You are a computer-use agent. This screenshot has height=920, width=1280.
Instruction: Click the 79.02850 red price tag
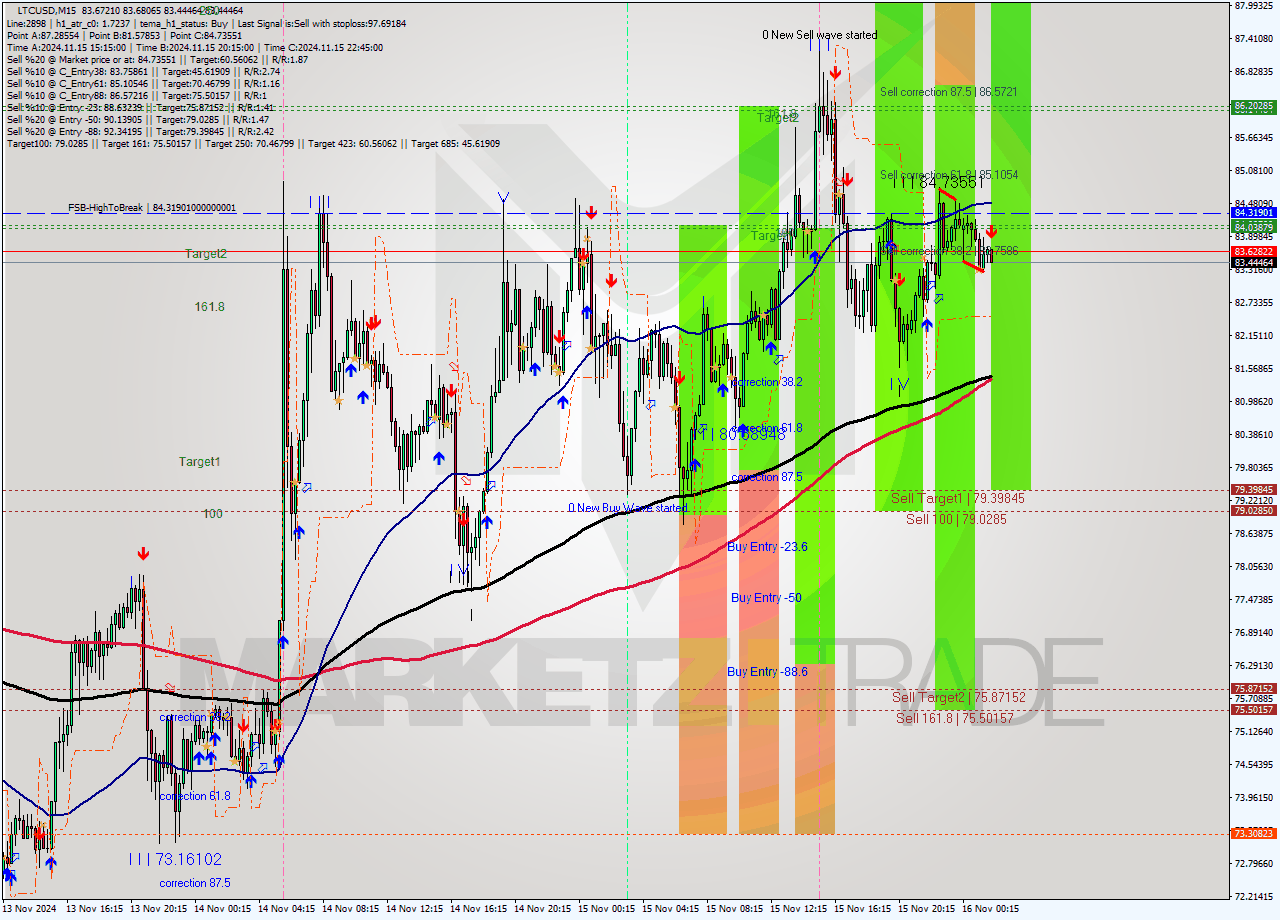pyautogui.click(x=1254, y=511)
